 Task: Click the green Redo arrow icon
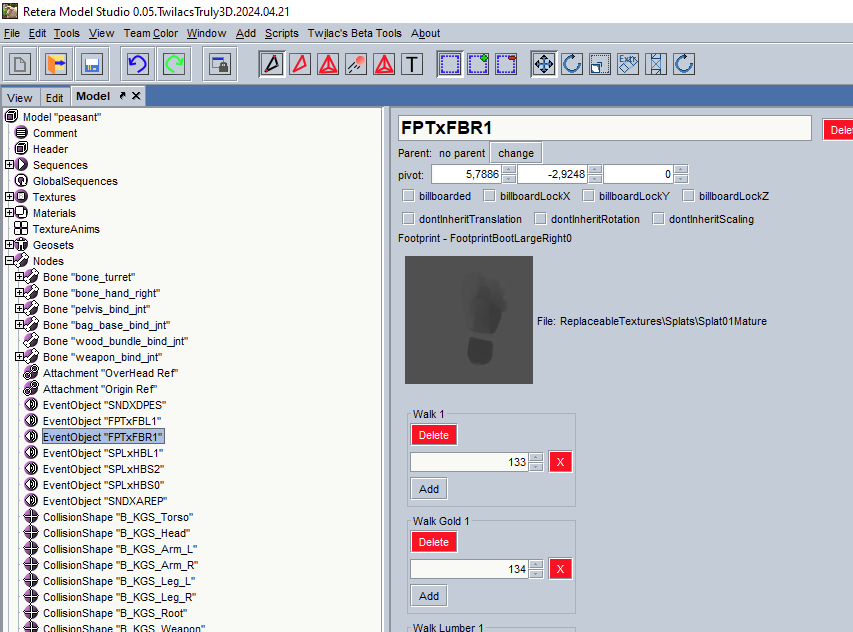(x=174, y=64)
